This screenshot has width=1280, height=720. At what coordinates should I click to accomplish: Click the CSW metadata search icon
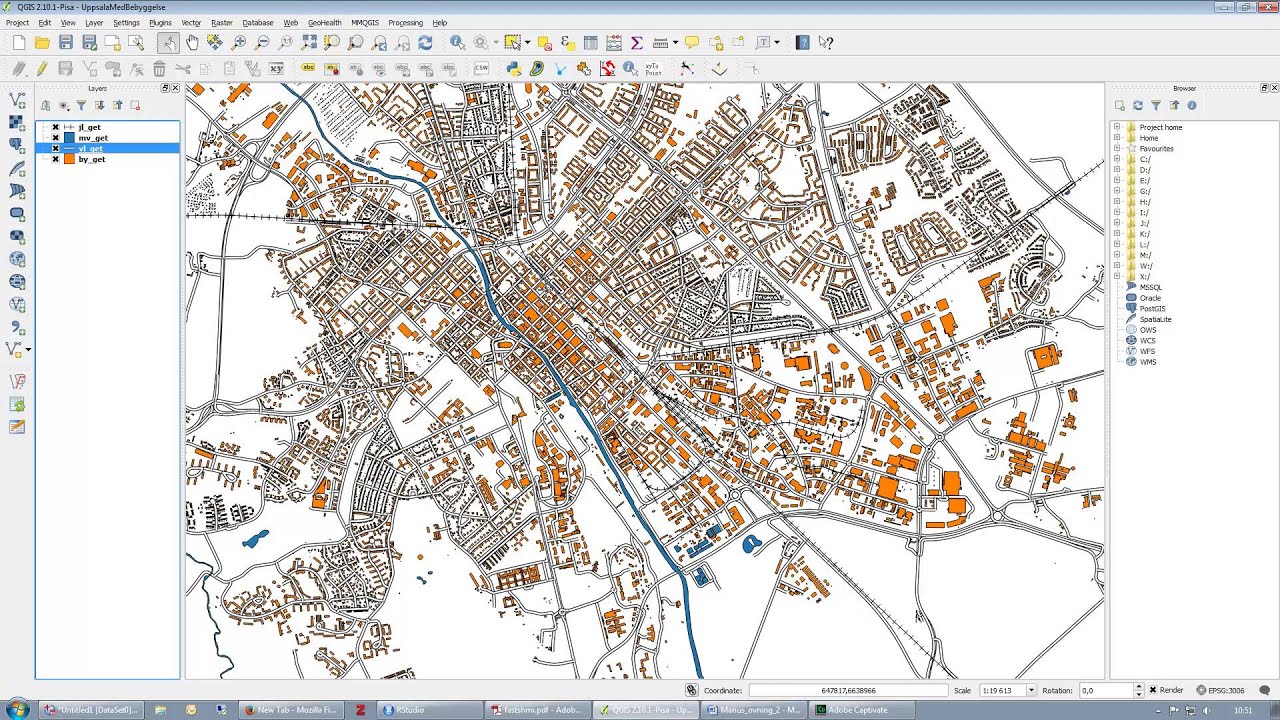point(481,69)
